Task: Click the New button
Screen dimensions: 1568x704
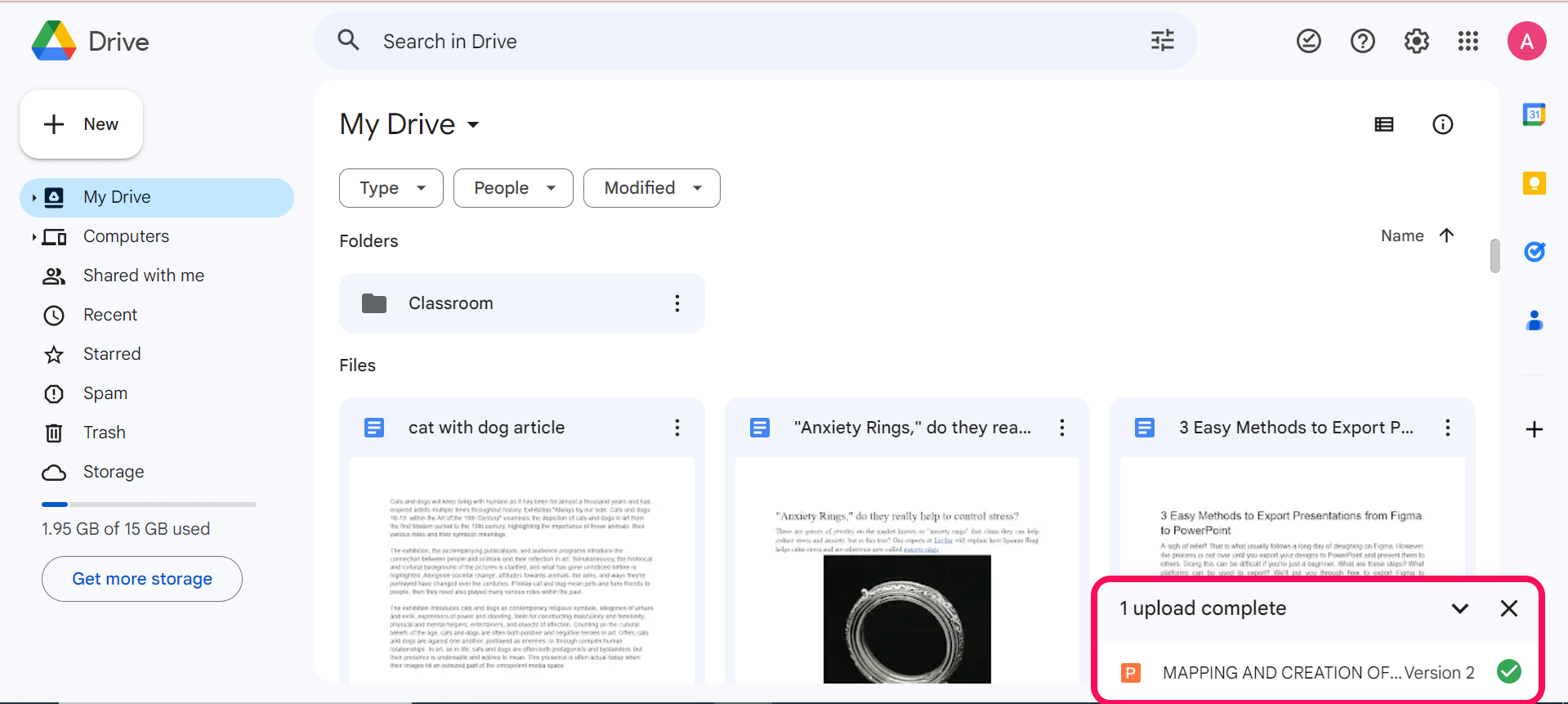Action: pyautogui.click(x=81, y=124)
